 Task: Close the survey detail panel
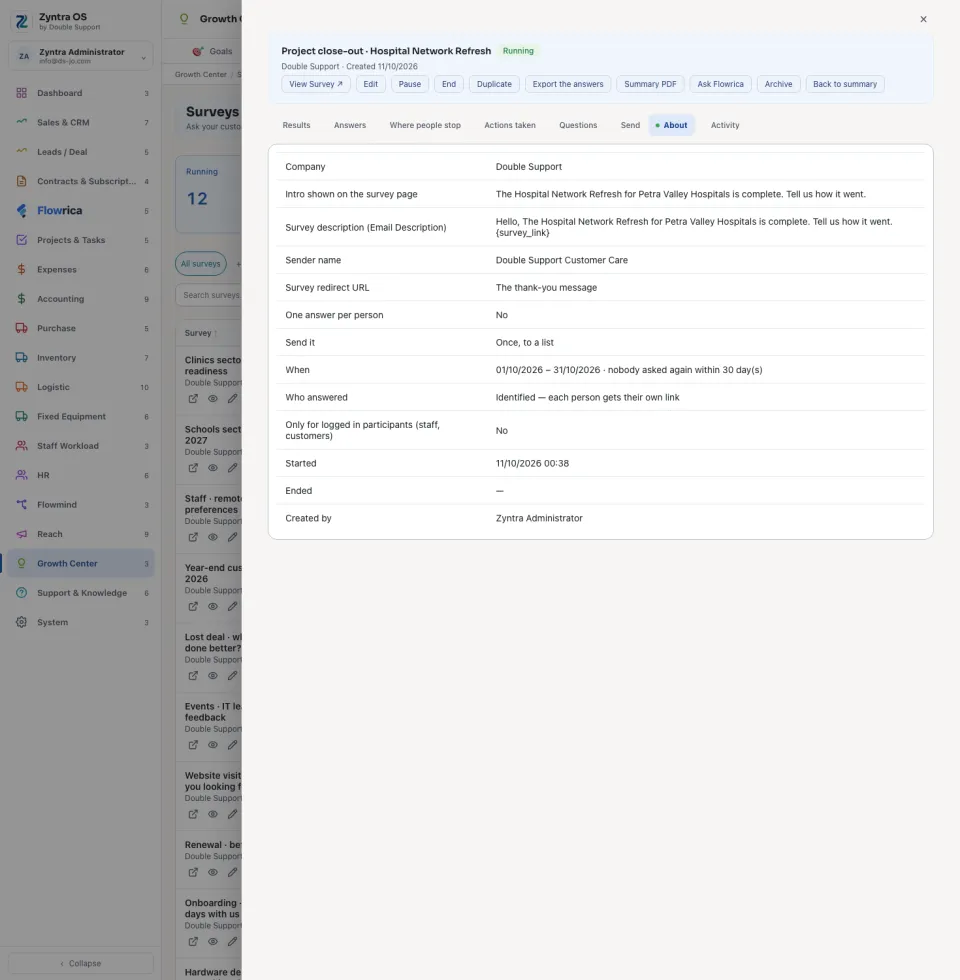[x=923, y=19]
